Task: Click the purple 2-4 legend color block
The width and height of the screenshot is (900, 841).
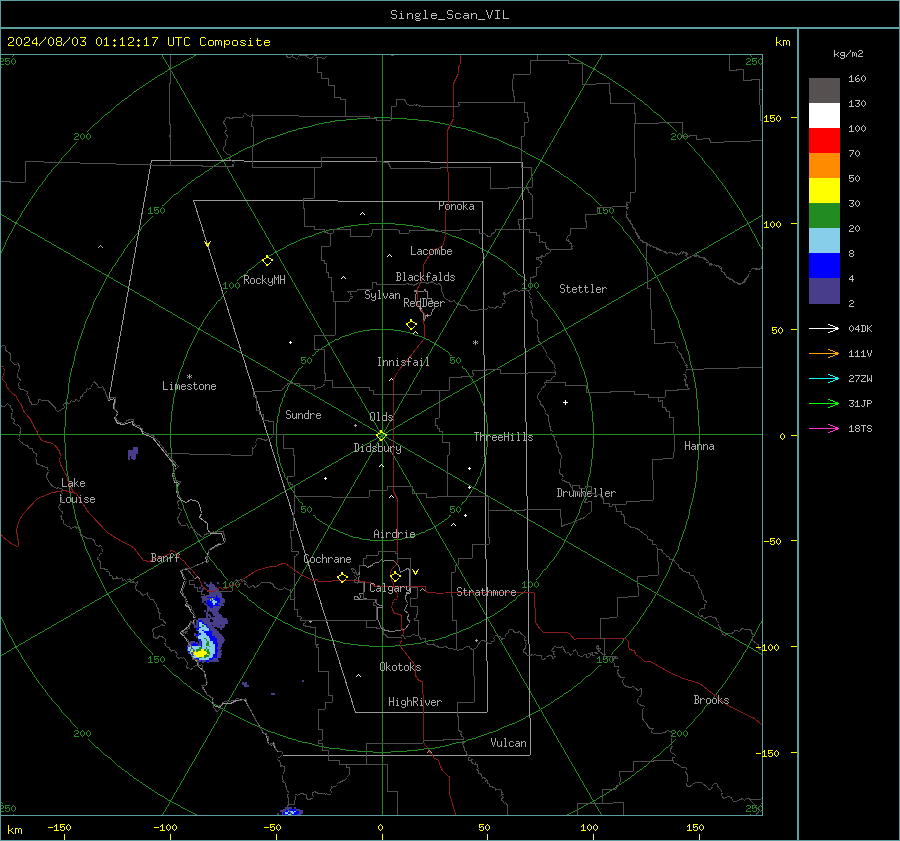Action: click(824, 290)
